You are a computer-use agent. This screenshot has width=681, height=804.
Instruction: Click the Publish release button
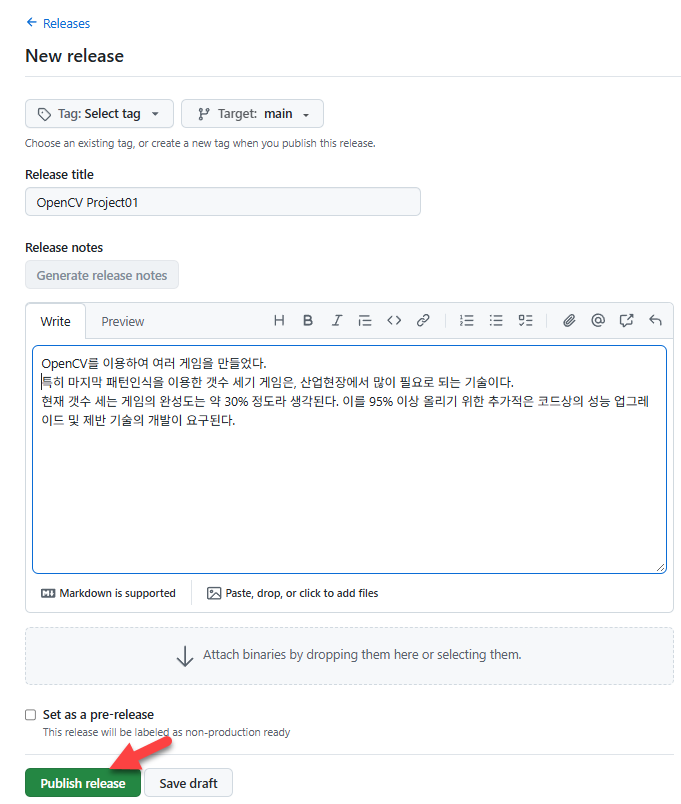83,783
